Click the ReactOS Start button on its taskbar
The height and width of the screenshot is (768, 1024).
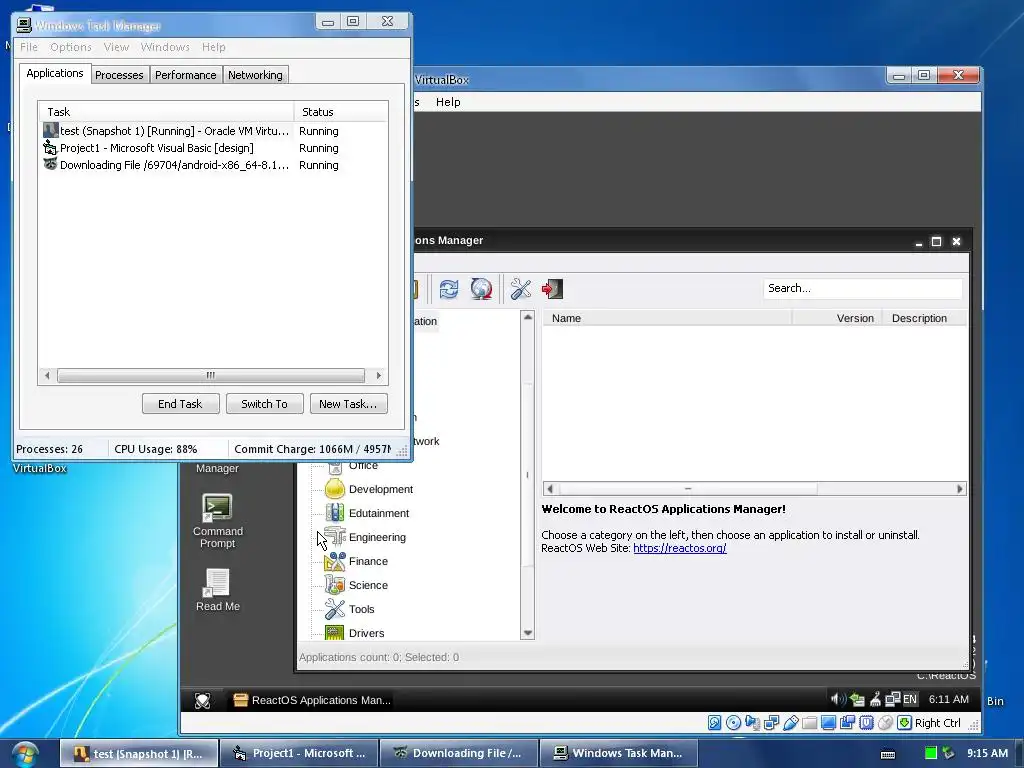202,700
